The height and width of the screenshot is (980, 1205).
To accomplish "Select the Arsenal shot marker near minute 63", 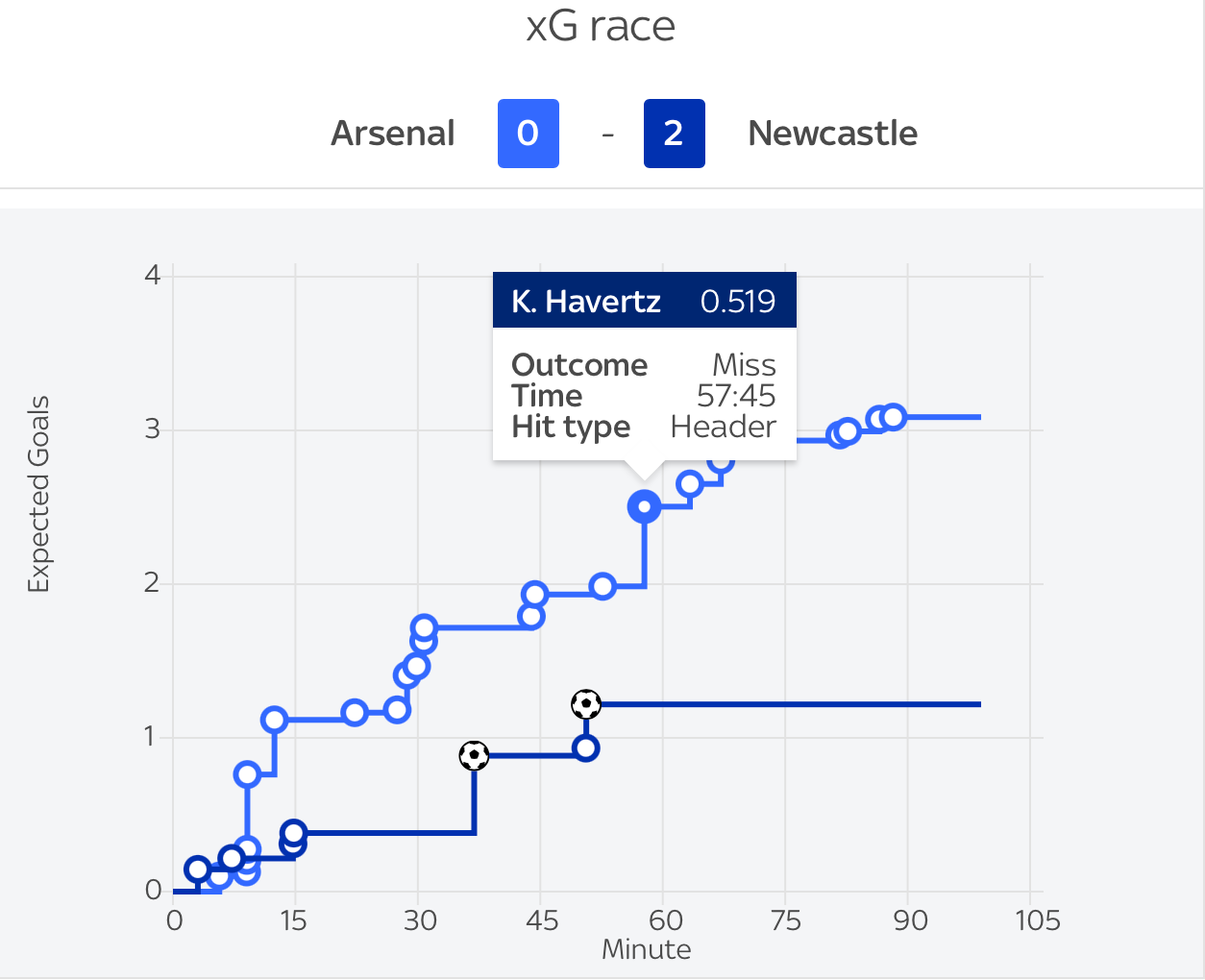I will [x=689, y=483].
